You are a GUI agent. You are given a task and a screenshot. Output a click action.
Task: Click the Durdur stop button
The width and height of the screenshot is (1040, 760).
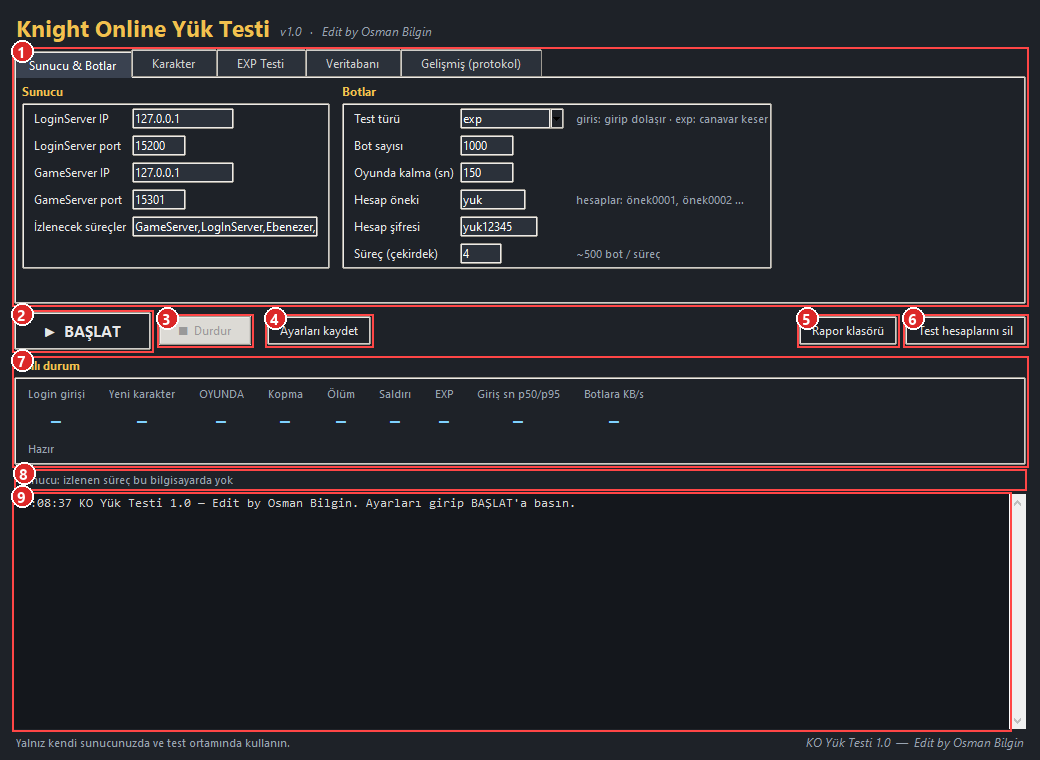pos(206,331)
